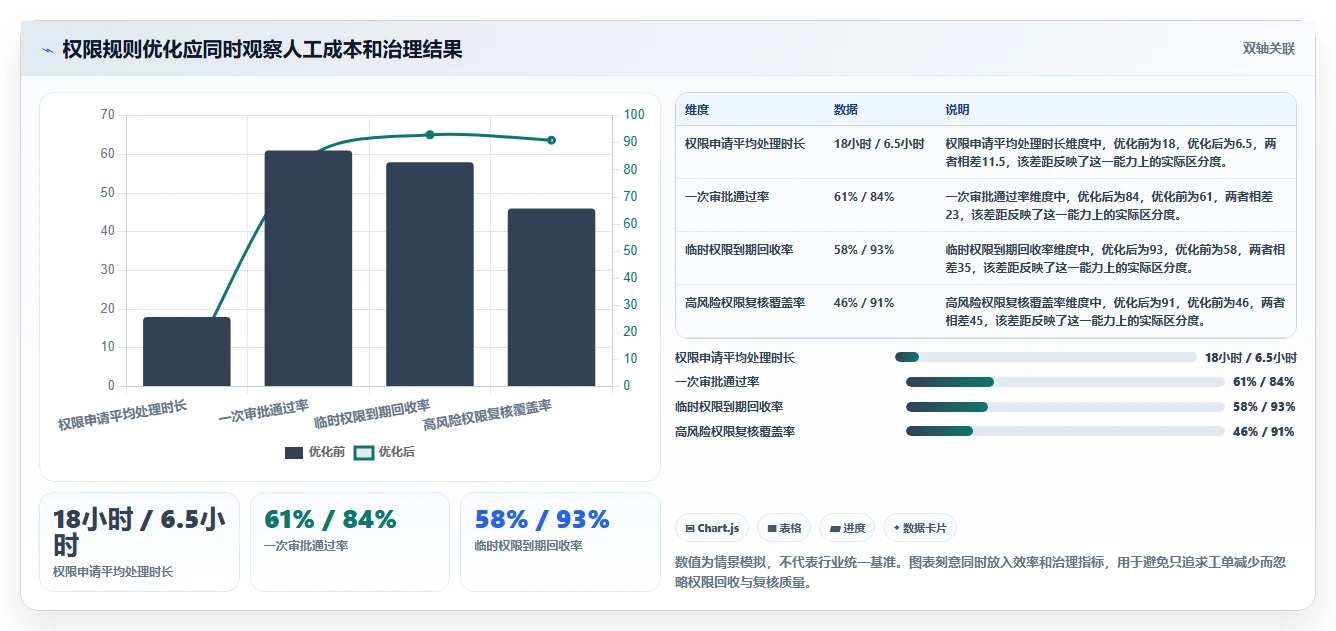Select table cell 权限申请平均处理时长

pos(745,144)
